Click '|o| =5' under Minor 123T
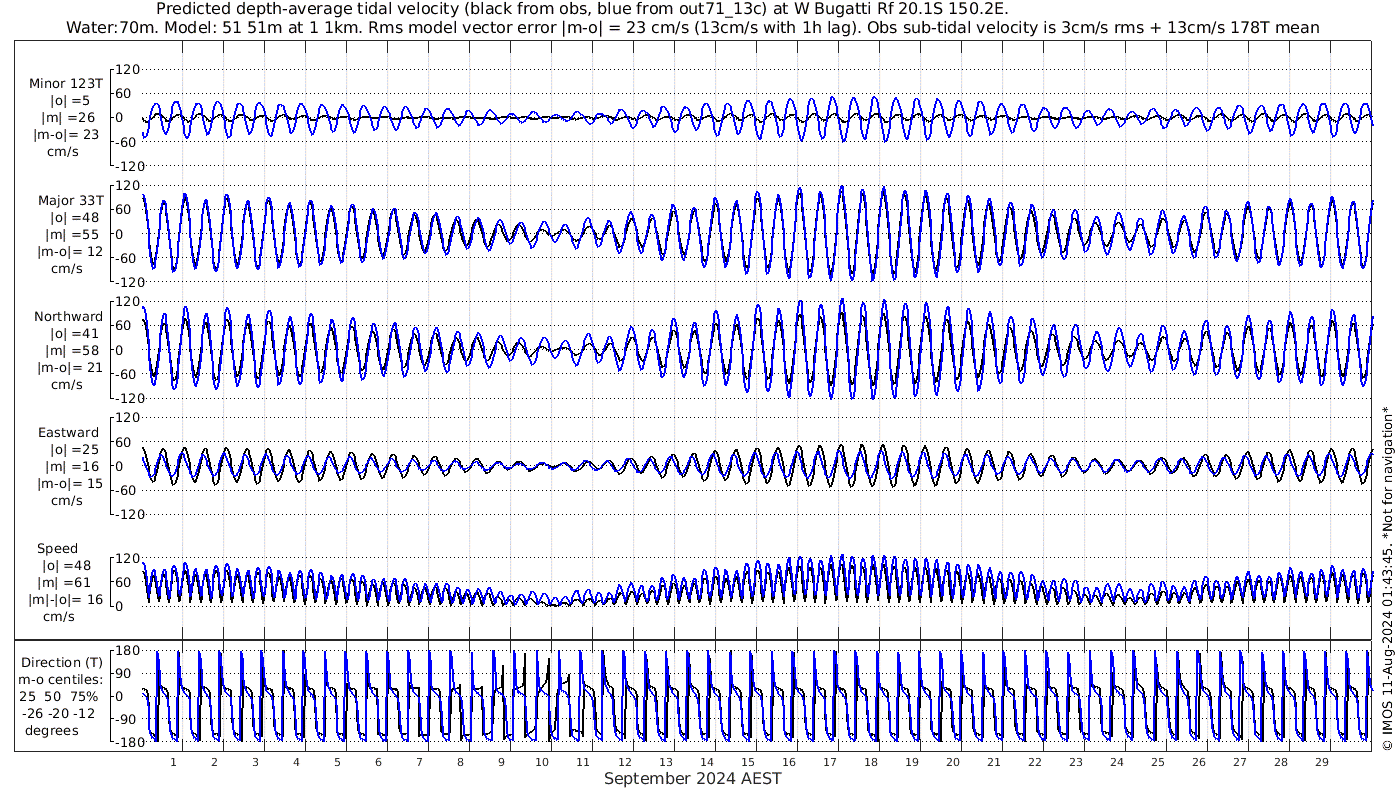 71,101
